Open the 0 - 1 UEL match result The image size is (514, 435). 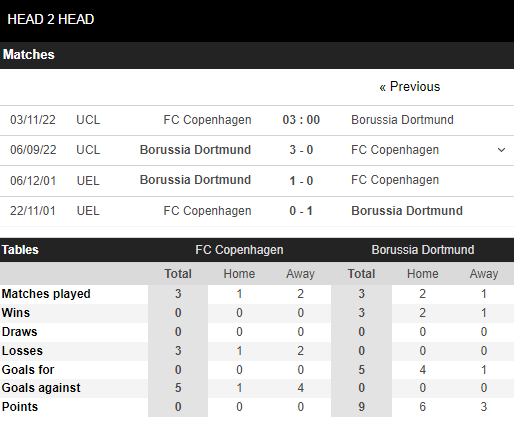[301, 211]
